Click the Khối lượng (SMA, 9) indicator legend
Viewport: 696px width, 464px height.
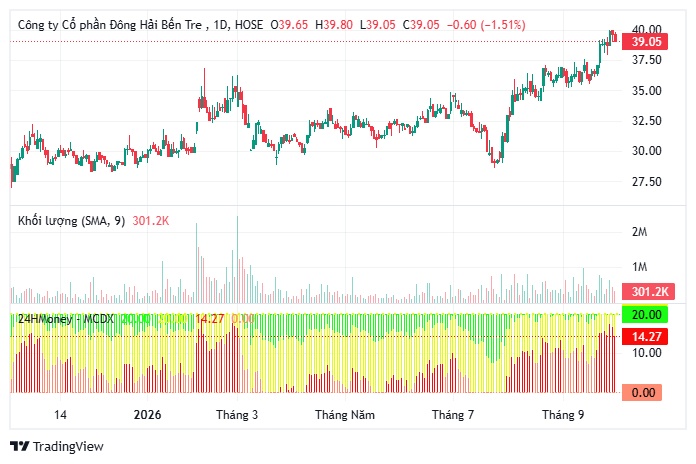click(x=71, y=221)
